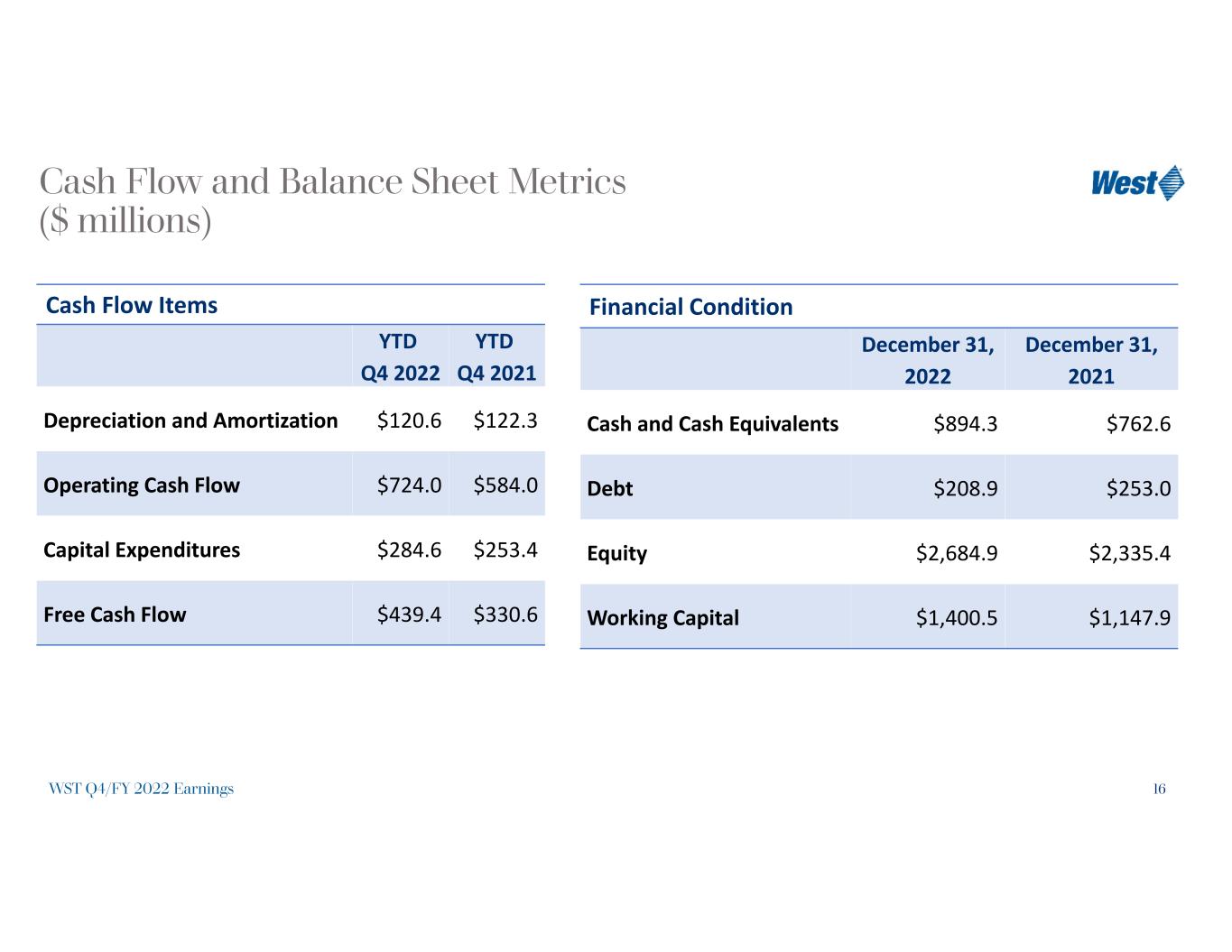Click the Cash and Cash Equivalents row label

(712, 424)
